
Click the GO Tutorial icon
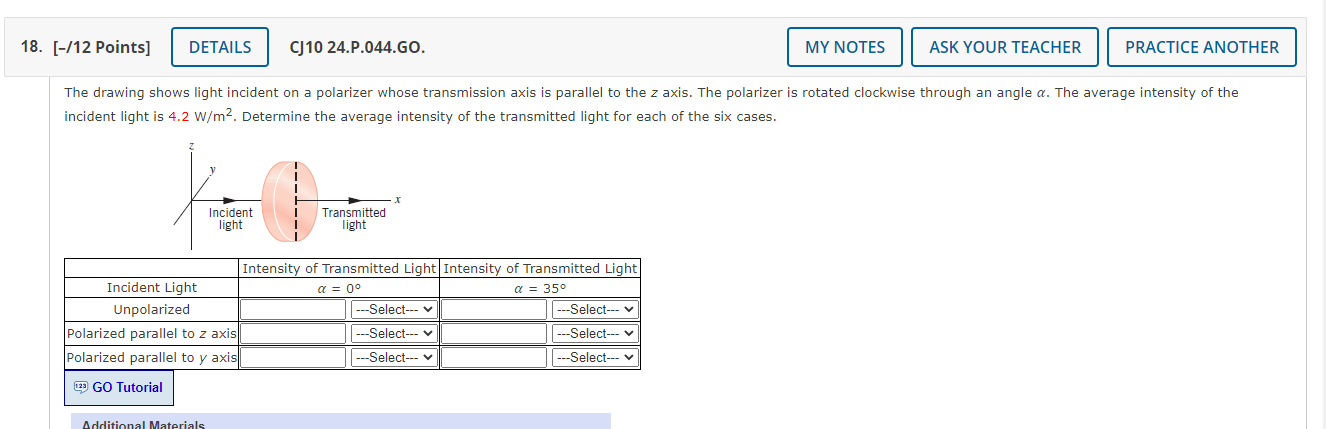[80, 387]
